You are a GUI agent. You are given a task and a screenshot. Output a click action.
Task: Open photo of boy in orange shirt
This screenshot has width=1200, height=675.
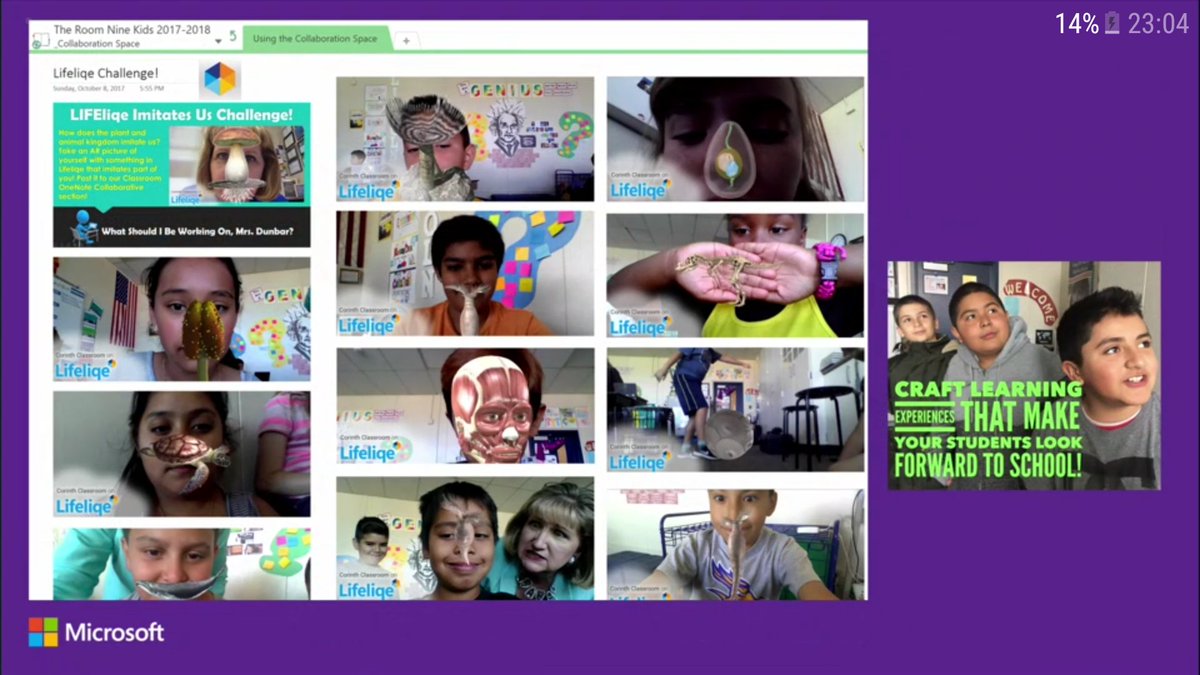[465, 274]
